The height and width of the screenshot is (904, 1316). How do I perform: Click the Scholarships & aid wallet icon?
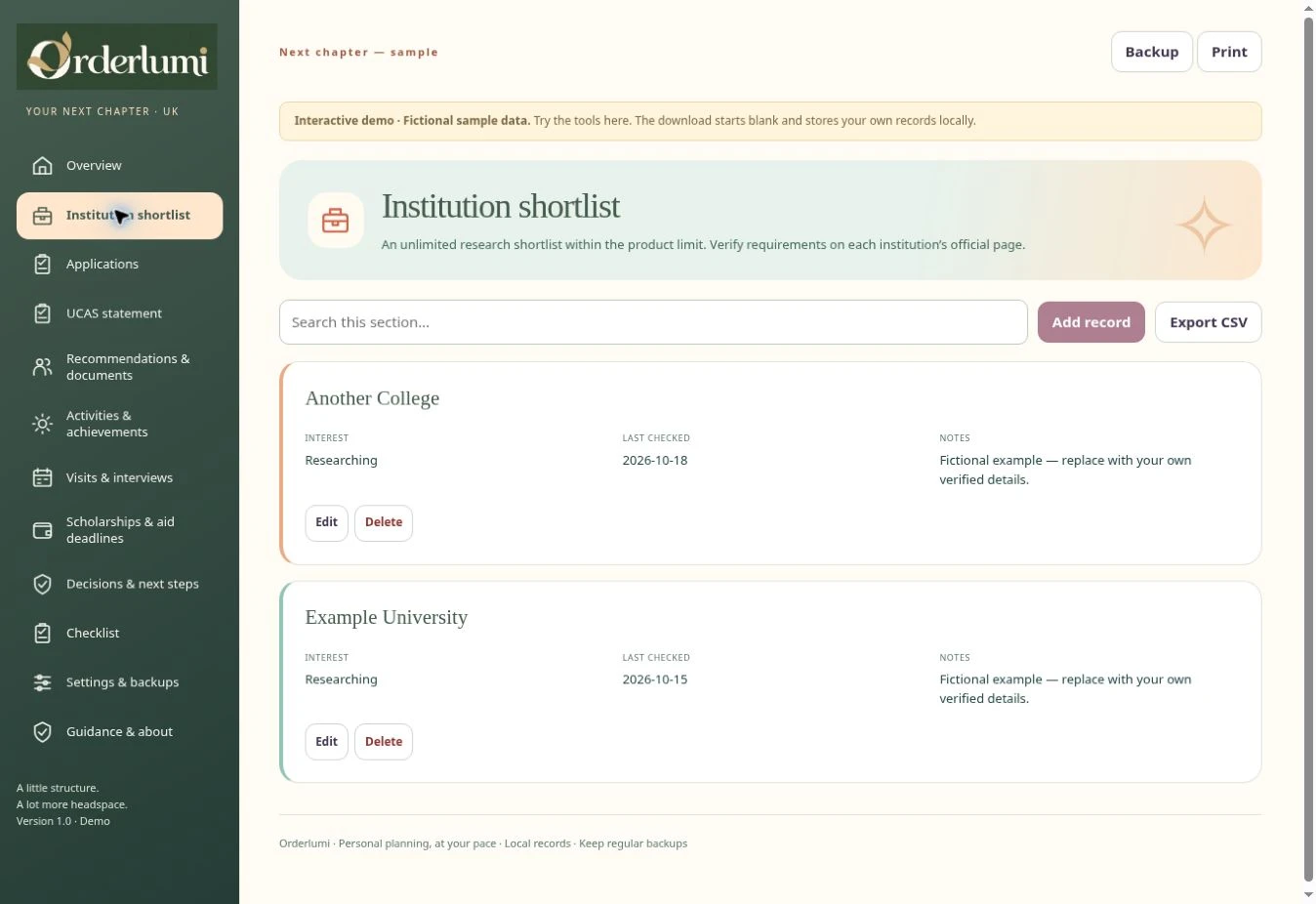pyautogui.click(x=42, y=530)
